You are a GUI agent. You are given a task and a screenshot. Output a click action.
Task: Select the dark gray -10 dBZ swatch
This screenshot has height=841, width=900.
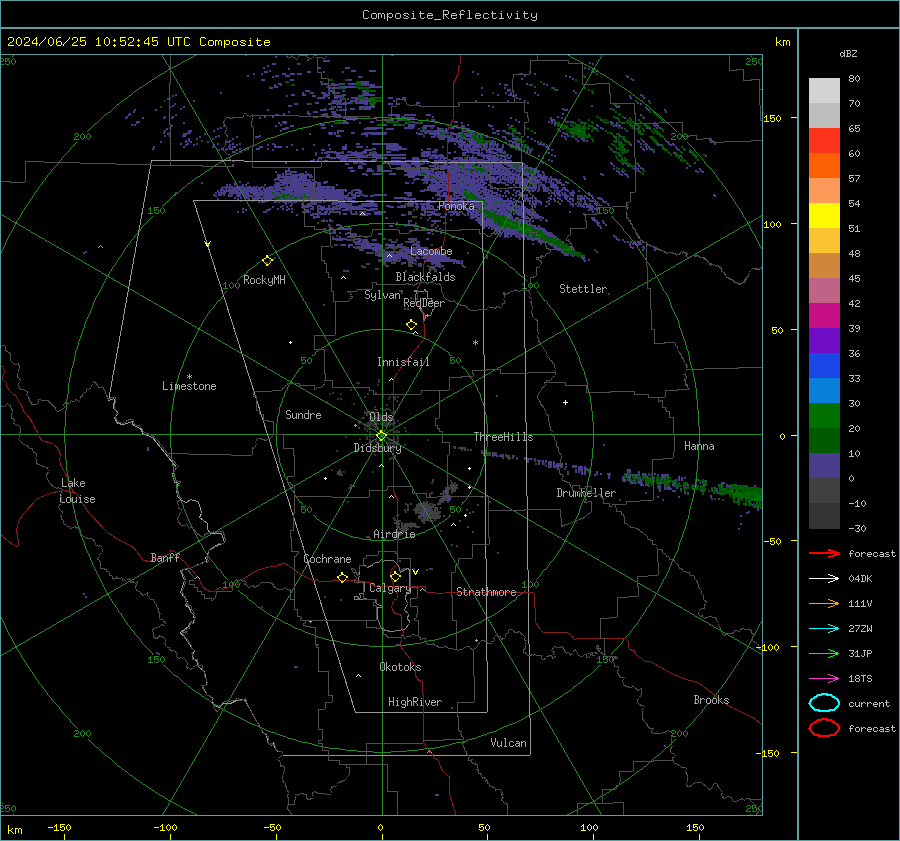pos(824,516)
